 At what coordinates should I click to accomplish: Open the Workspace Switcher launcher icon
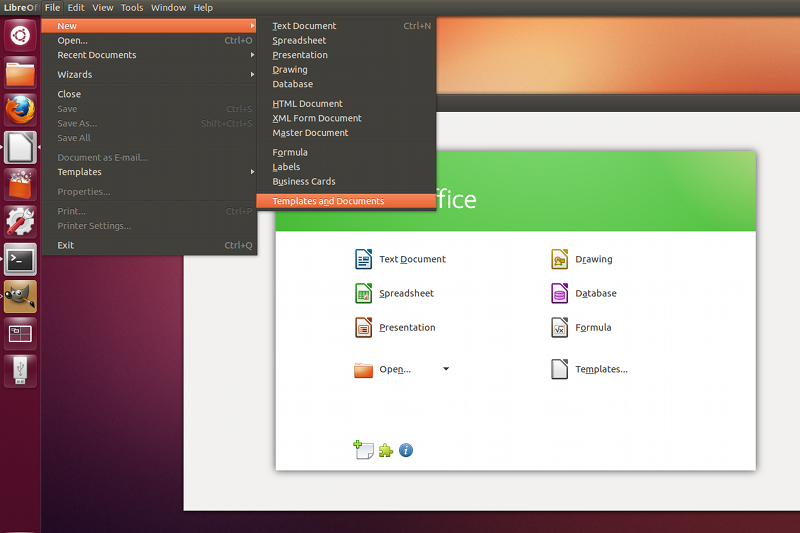click(x=20, y=334)
